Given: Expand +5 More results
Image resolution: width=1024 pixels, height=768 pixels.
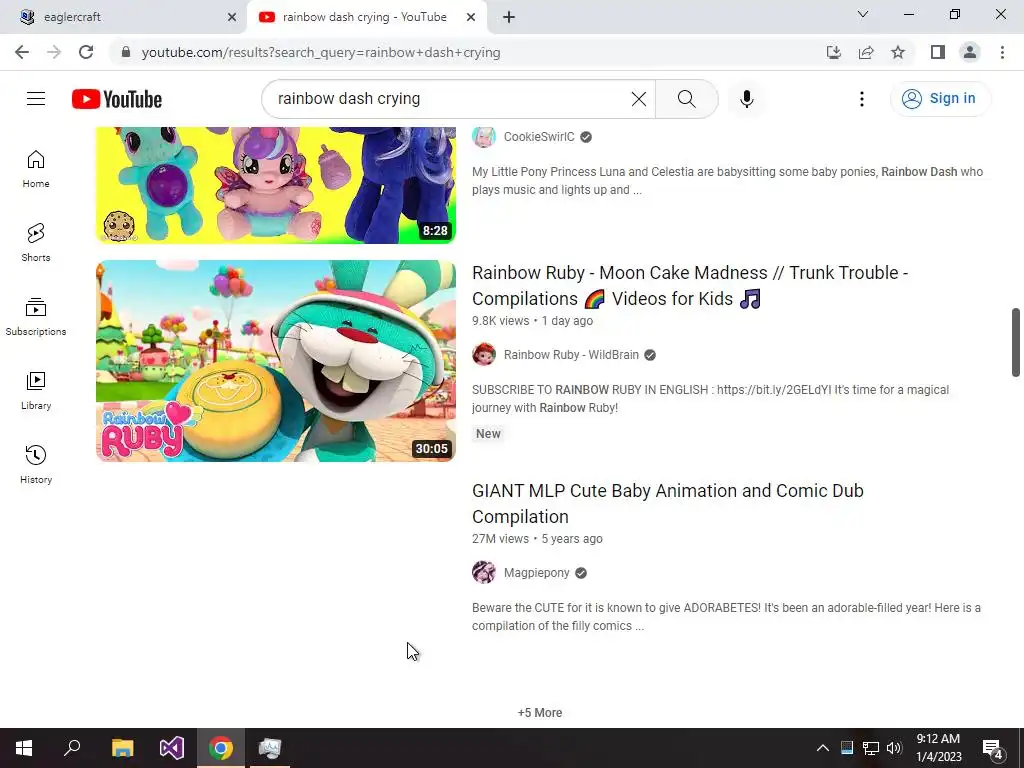Looking at the screenshot, I should coord(540,712).
